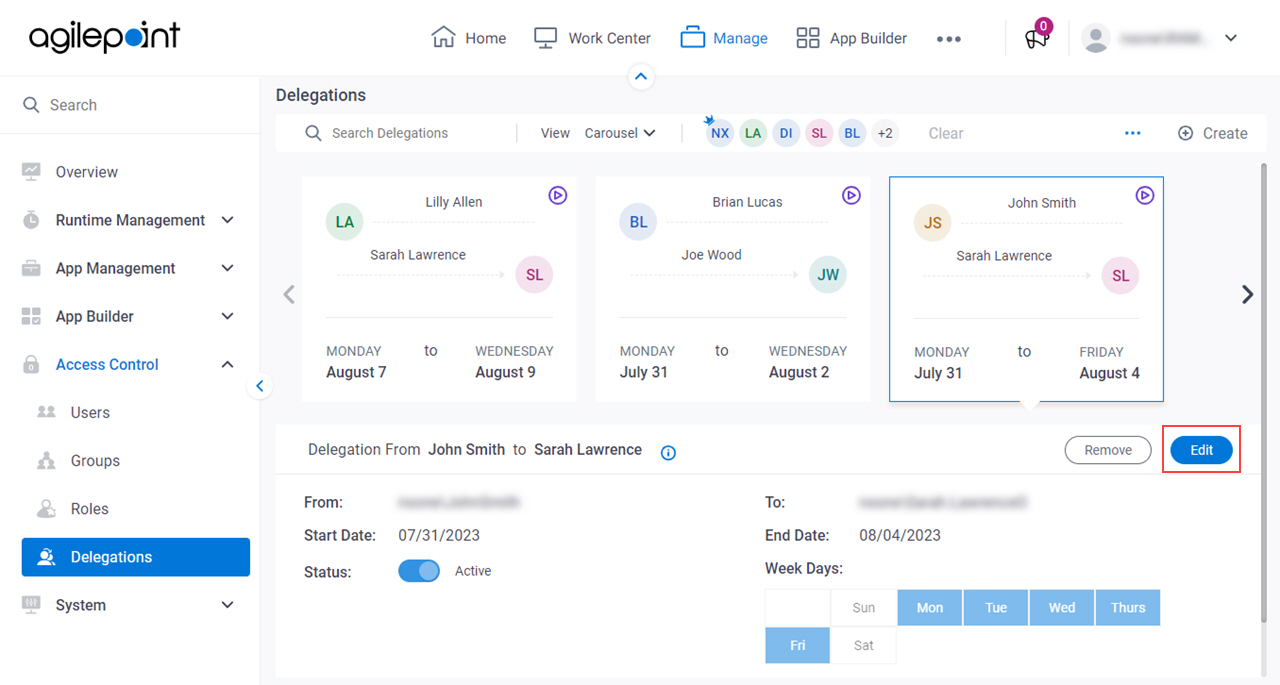Open the announcements megaphone icon
This screenshot has width=1280, height=685.
point(1036,38)
